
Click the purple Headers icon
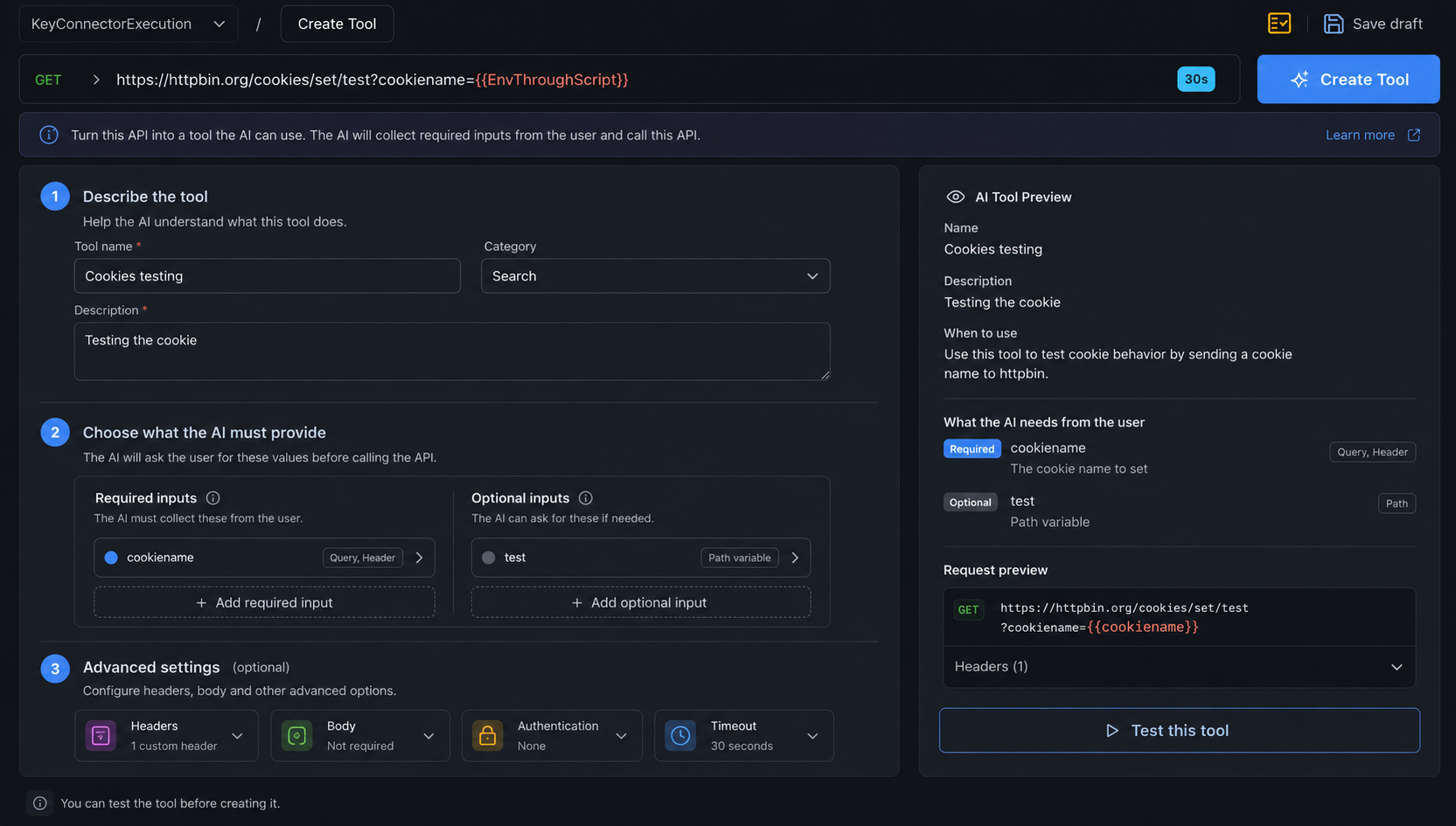click(101, 736)
